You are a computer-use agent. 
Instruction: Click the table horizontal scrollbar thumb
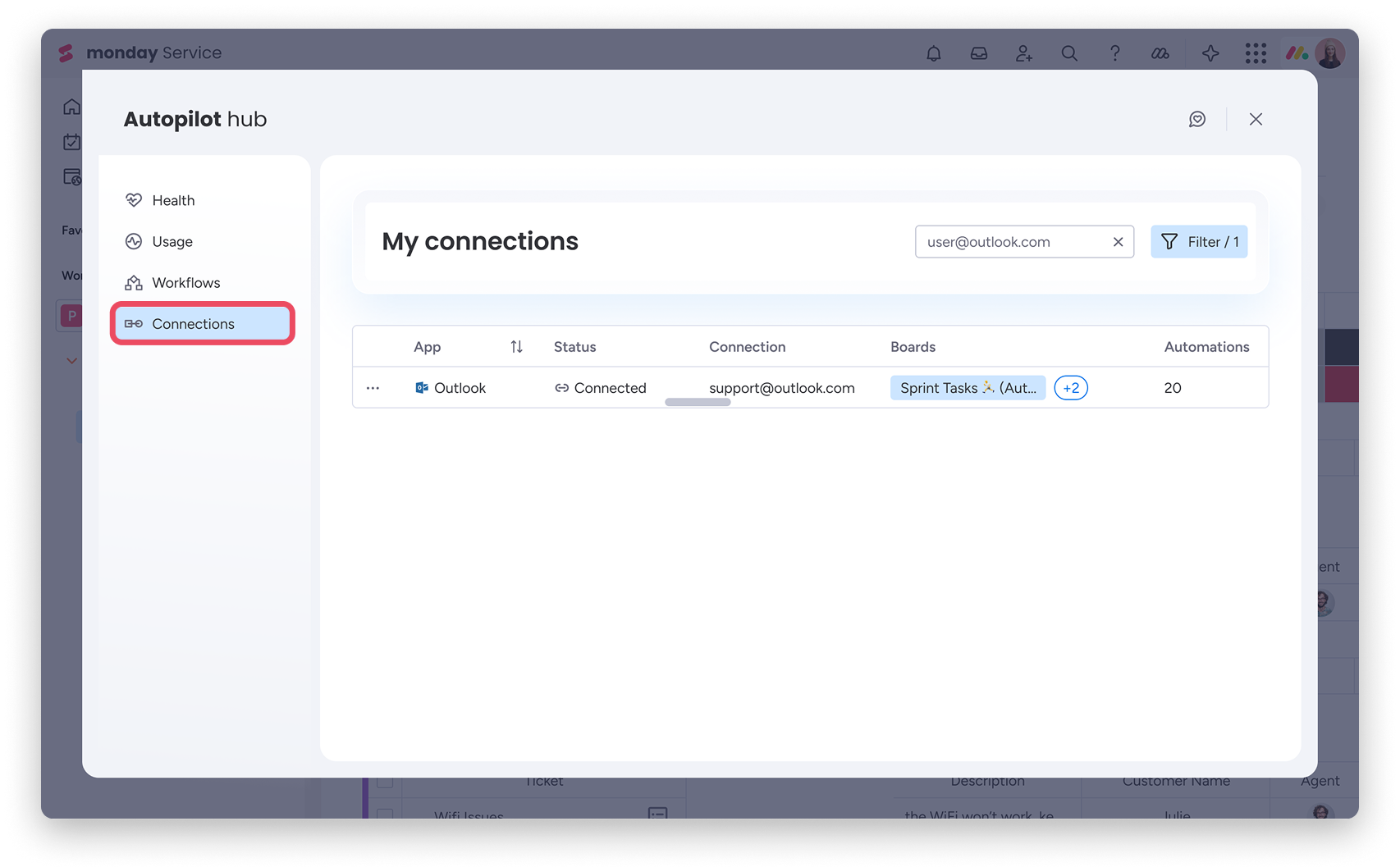pyautogui.click(x=698, y=402)
